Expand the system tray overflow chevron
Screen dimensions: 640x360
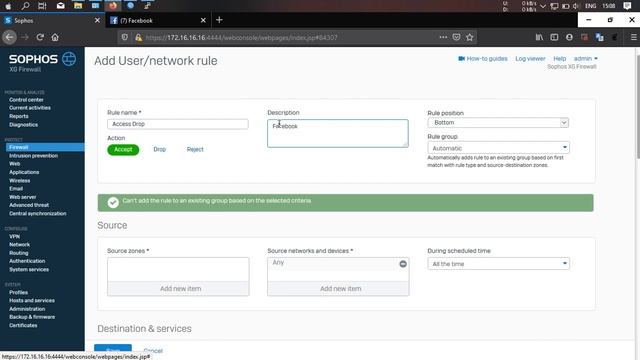click(x=543, y=6)
